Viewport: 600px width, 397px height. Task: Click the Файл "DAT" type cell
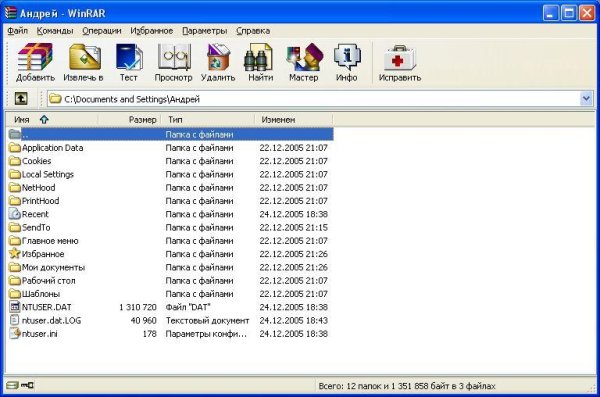coord(188,307)
